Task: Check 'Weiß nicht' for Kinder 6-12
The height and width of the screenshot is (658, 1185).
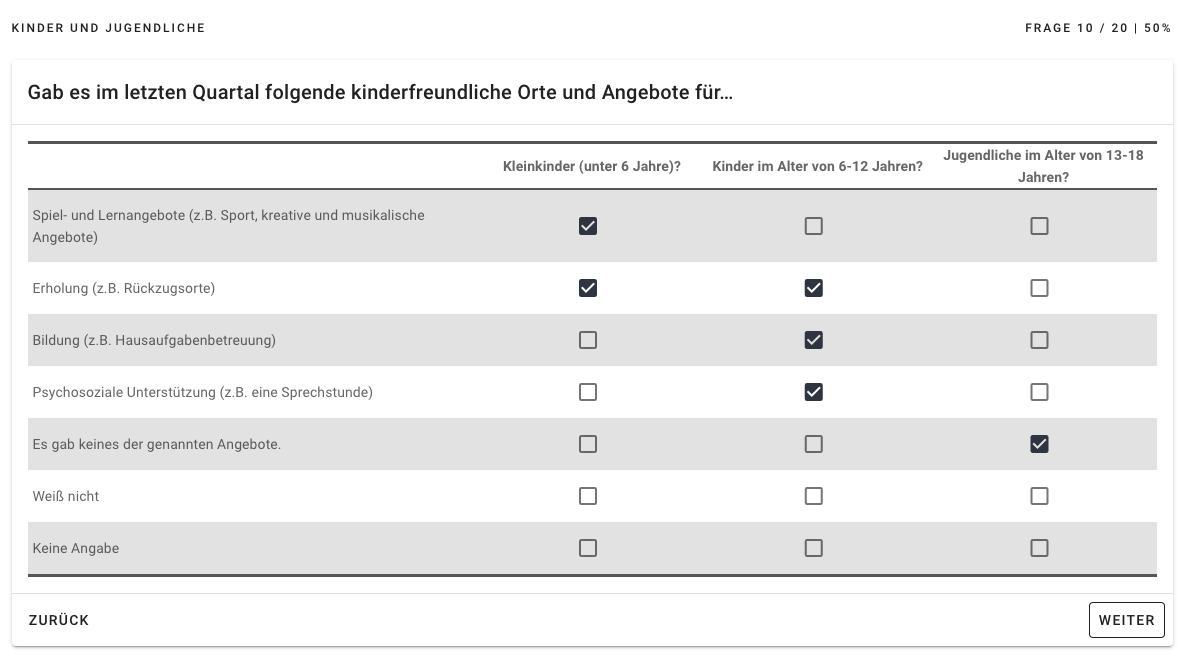Action: tap(814, 496)
